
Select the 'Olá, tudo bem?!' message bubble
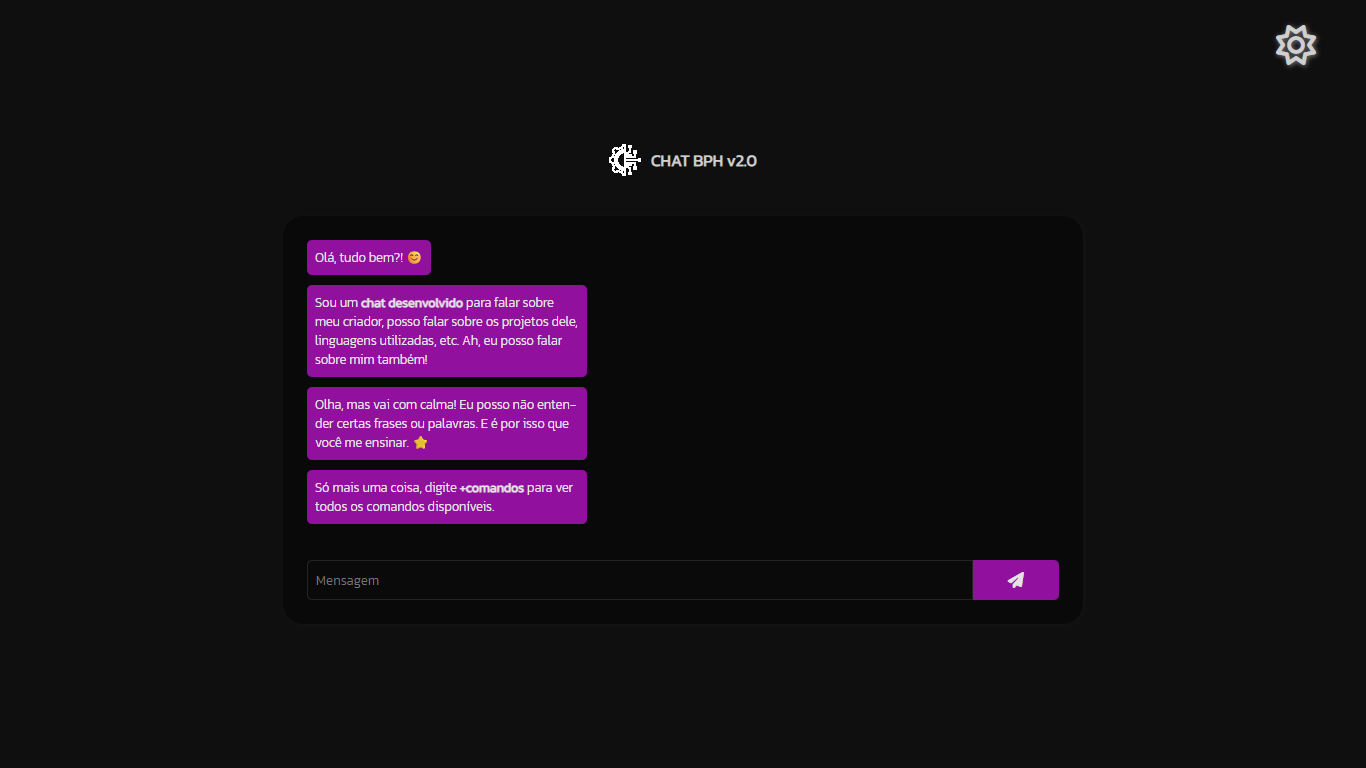point(368,257)
